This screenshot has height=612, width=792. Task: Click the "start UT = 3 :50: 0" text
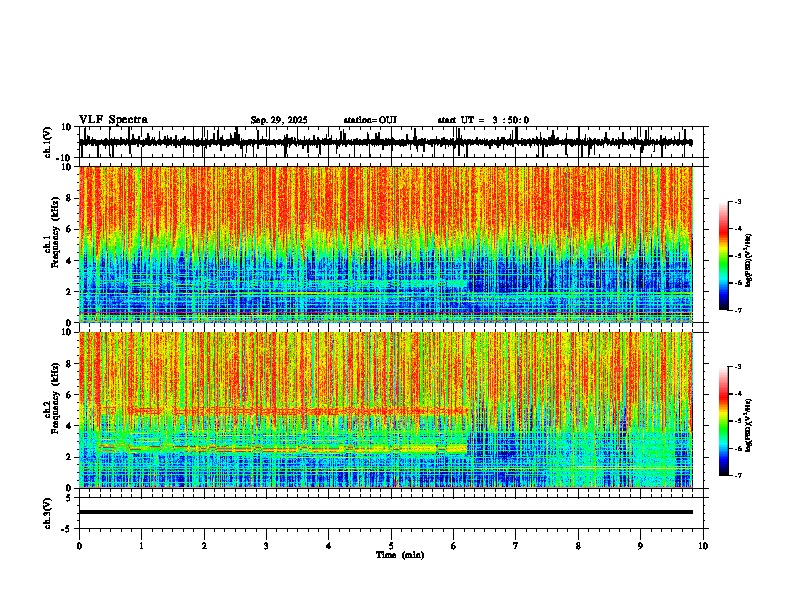[483, 120]
